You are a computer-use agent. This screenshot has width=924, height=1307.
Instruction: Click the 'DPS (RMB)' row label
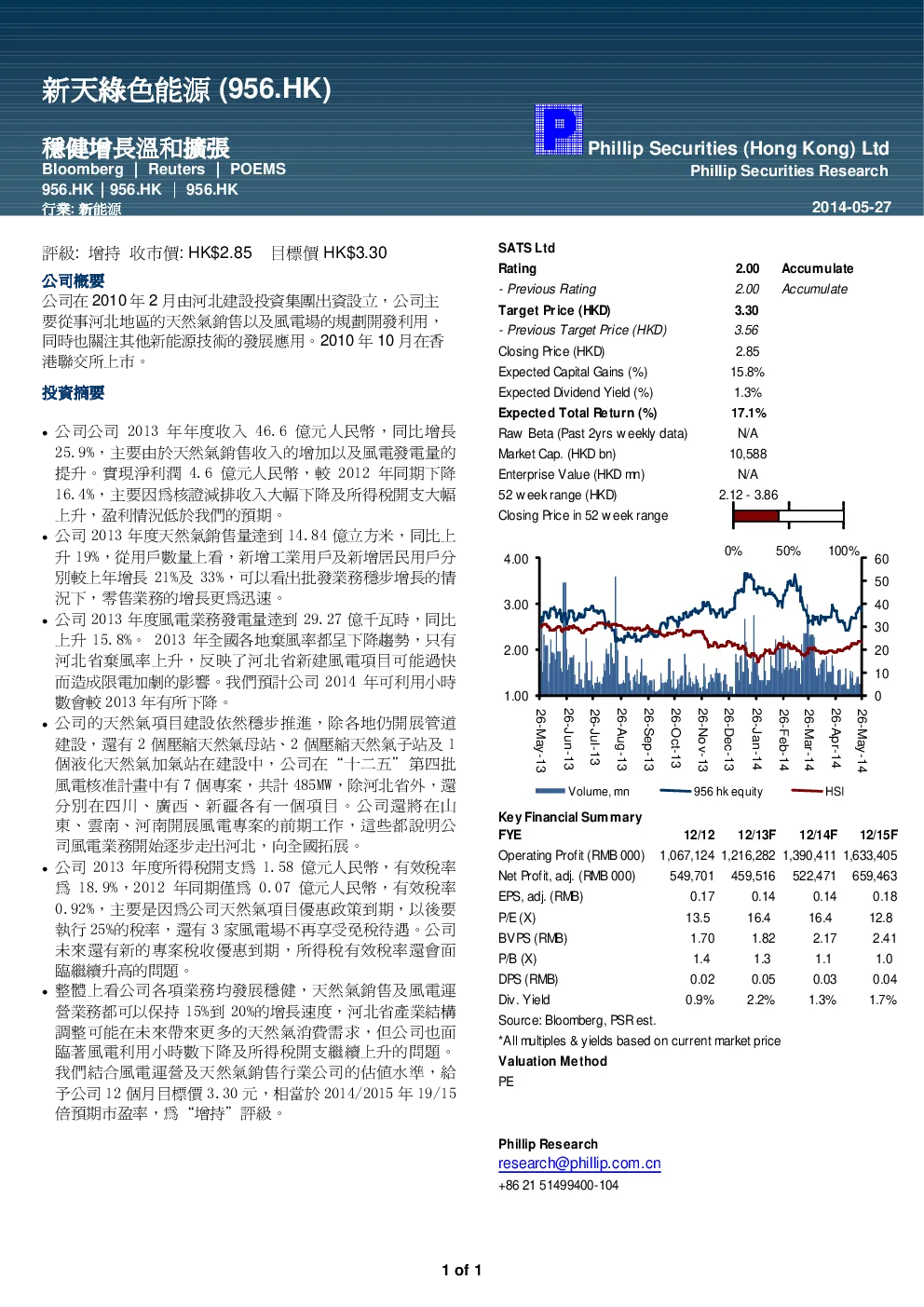528,979
